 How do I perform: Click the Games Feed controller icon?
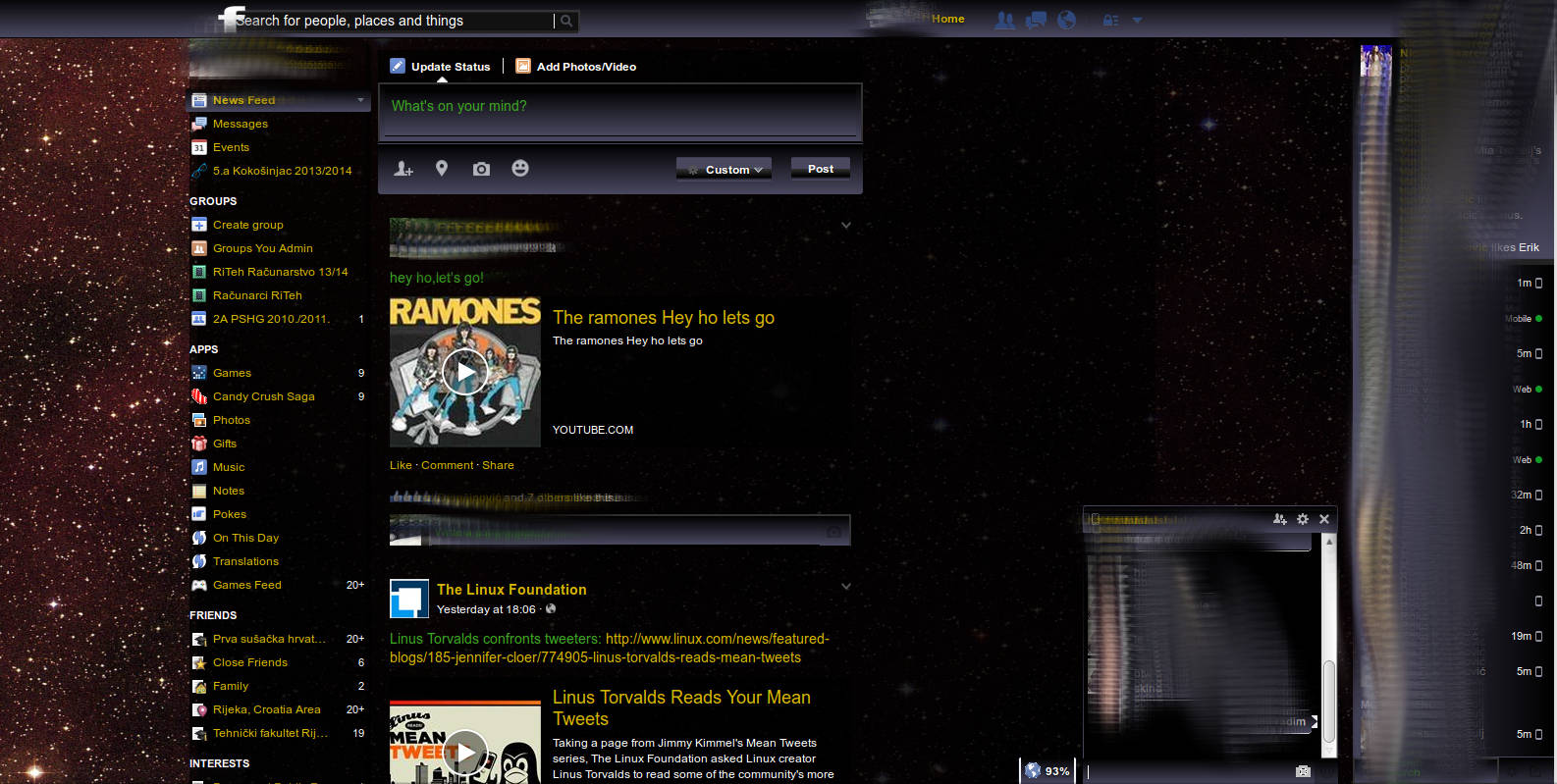point(199,585)
